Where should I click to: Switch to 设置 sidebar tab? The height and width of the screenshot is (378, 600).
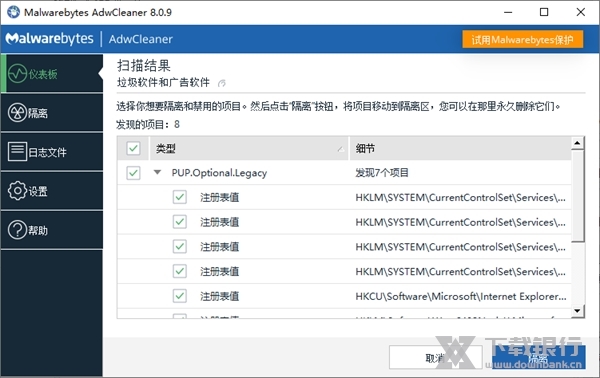(52, 191)
